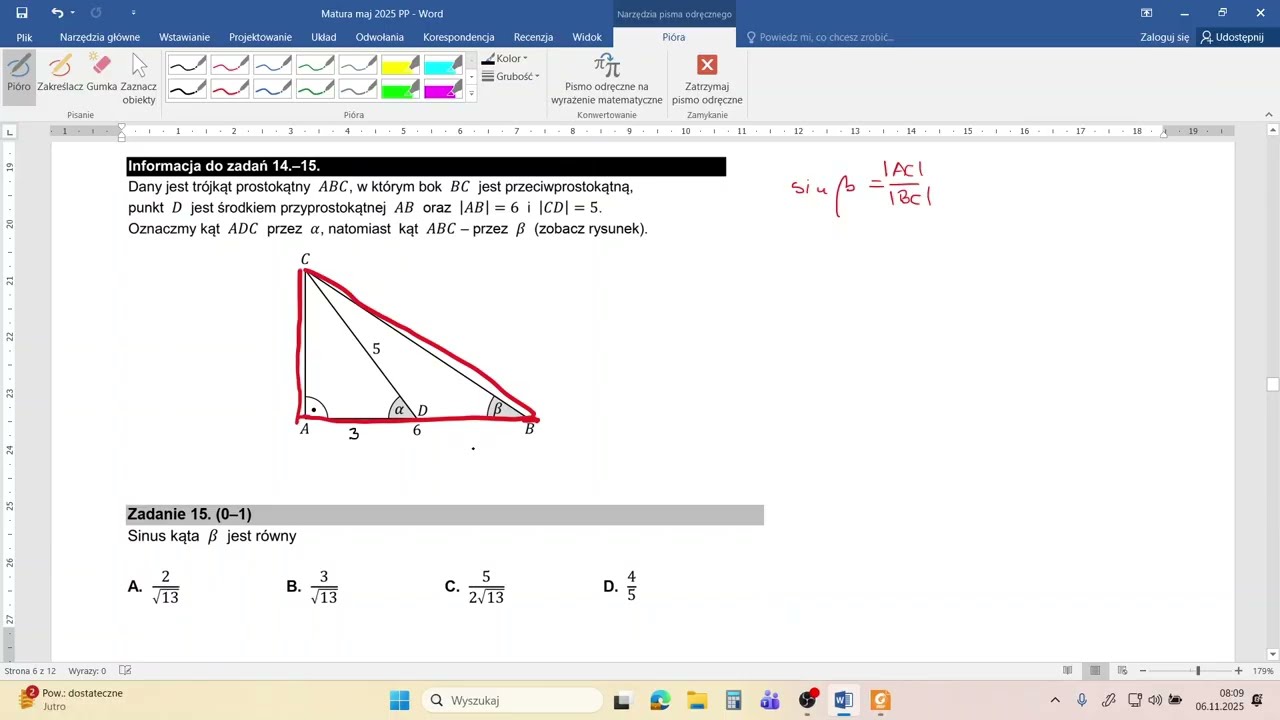Pick the red pen in top row
This screenshot has height=720, width=1280.
tap(230, 66)
